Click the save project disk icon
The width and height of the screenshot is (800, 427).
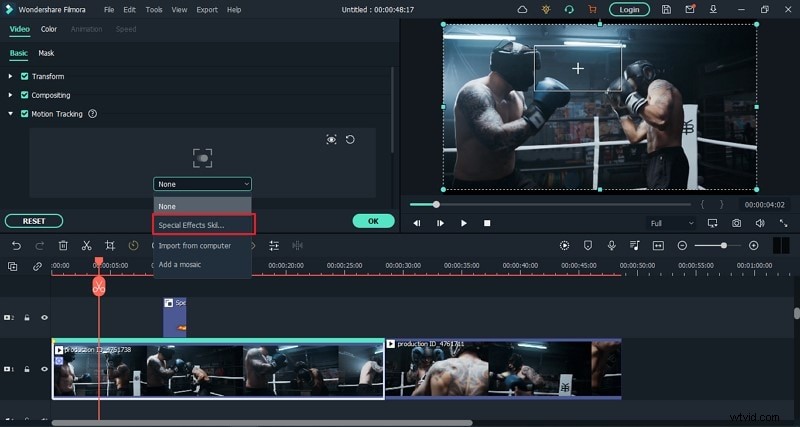[x=666, y=9]
